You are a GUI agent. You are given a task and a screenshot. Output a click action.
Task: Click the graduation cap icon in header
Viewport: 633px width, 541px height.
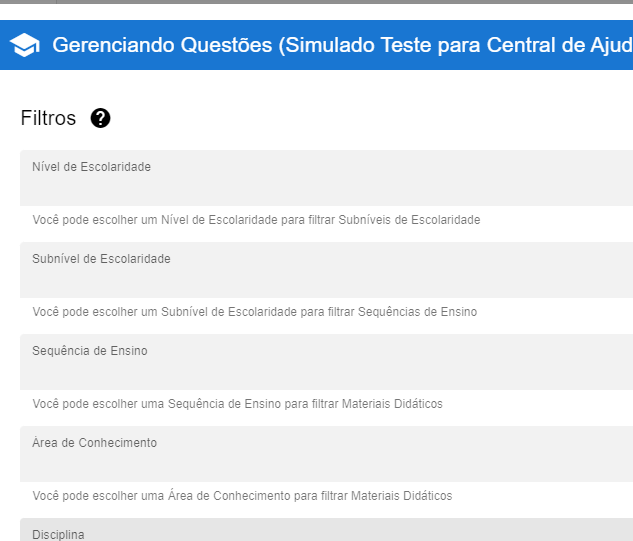tap(25, 46)
